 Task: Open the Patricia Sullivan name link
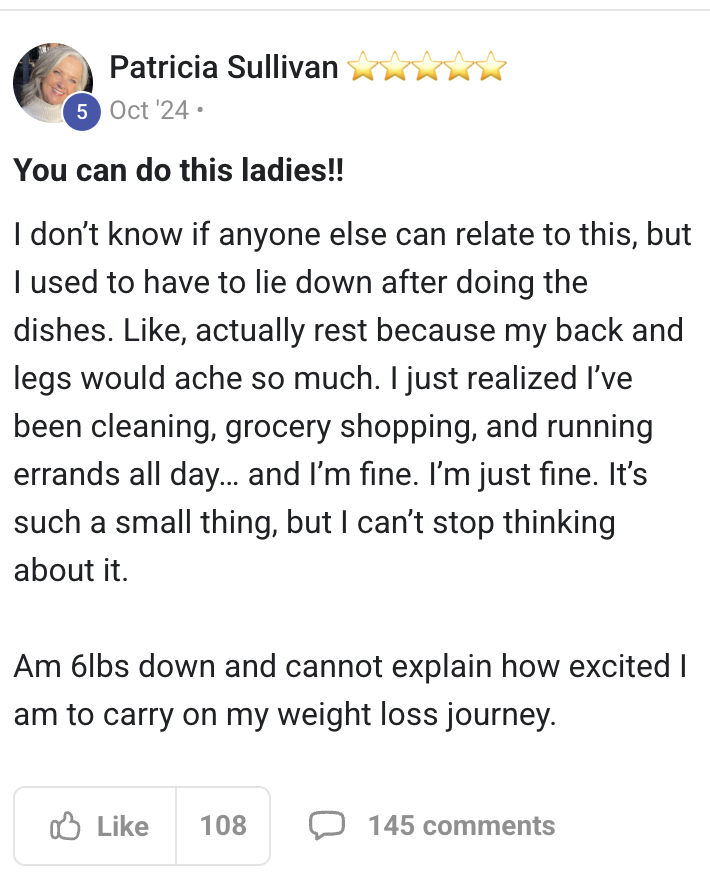coord(224,67)
